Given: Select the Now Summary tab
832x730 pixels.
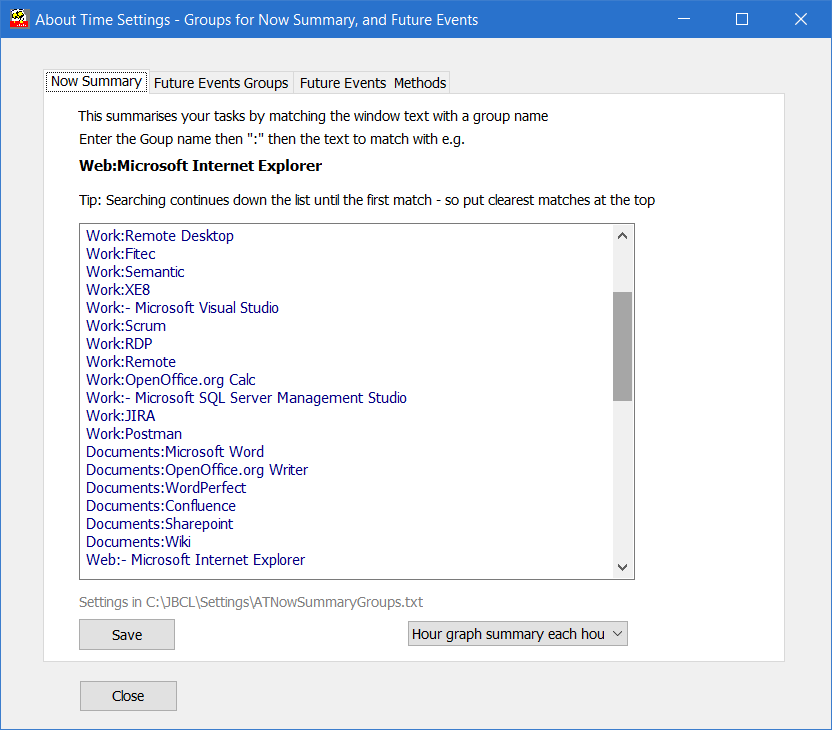Looking at the screenshot, I should coord(95,82).
